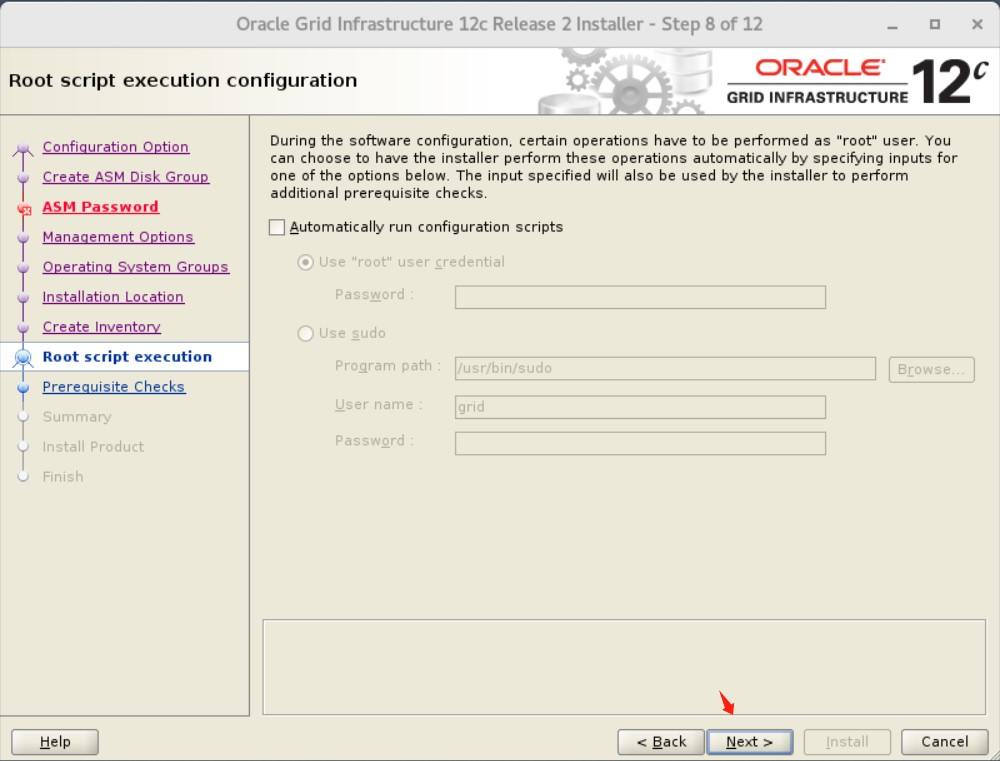
Task: Navigate to the Create Inventory step
Action: click(x=102, y=327)
